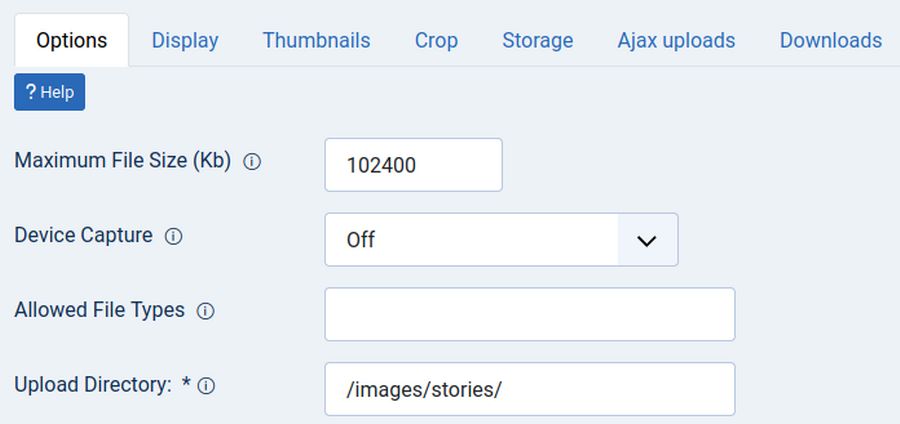Switch to the Display tab
This screenshot has width=900, height=424.
pyautogui.click(x=185, y=41)
